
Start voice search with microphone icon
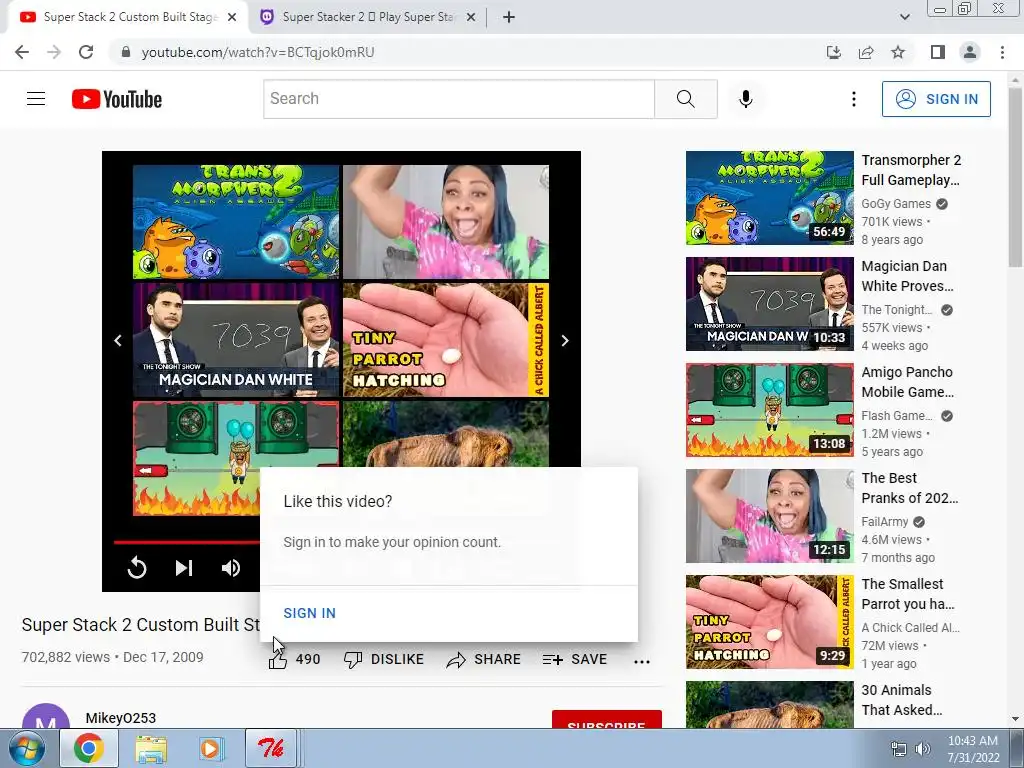click(x=745, y=99)
